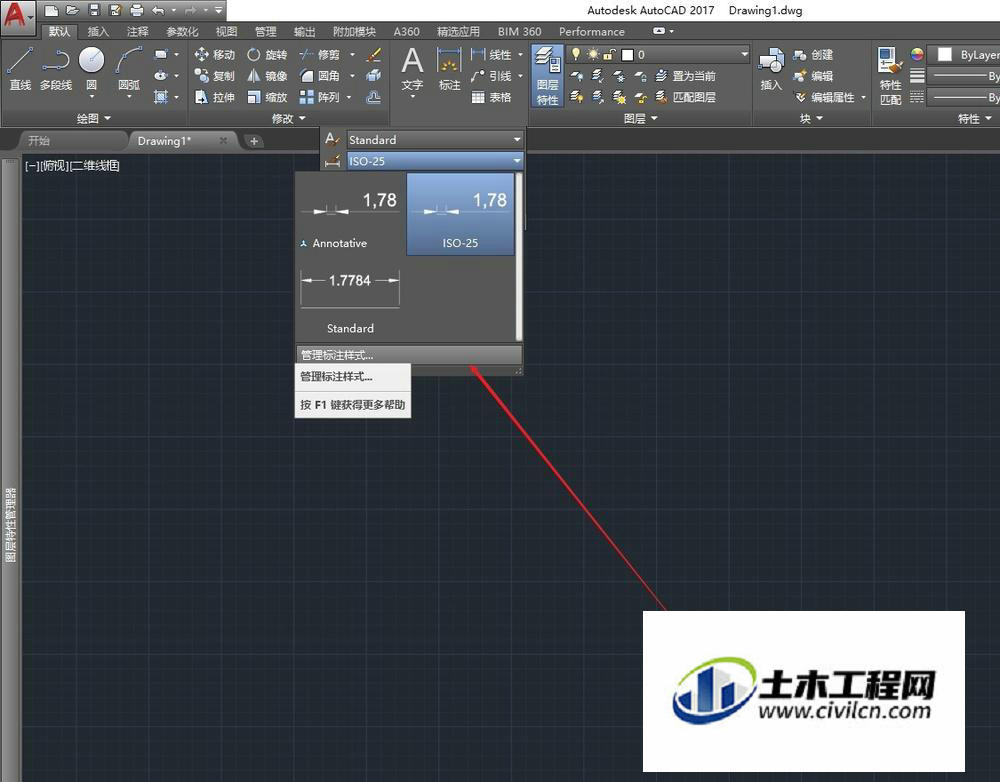
Task: Select the Arc (圆弧) tool
Action: 128,68
